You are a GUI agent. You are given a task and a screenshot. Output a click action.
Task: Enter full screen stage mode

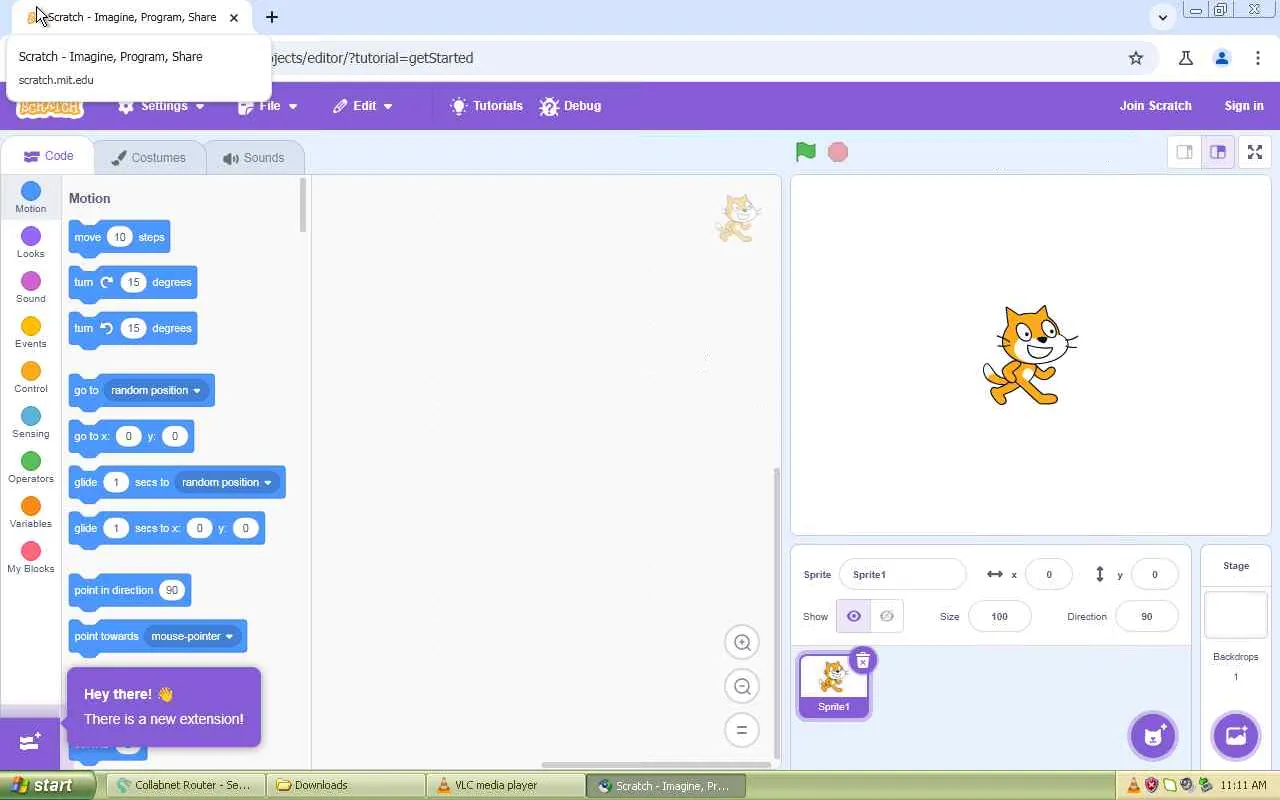pos(1255,152)
